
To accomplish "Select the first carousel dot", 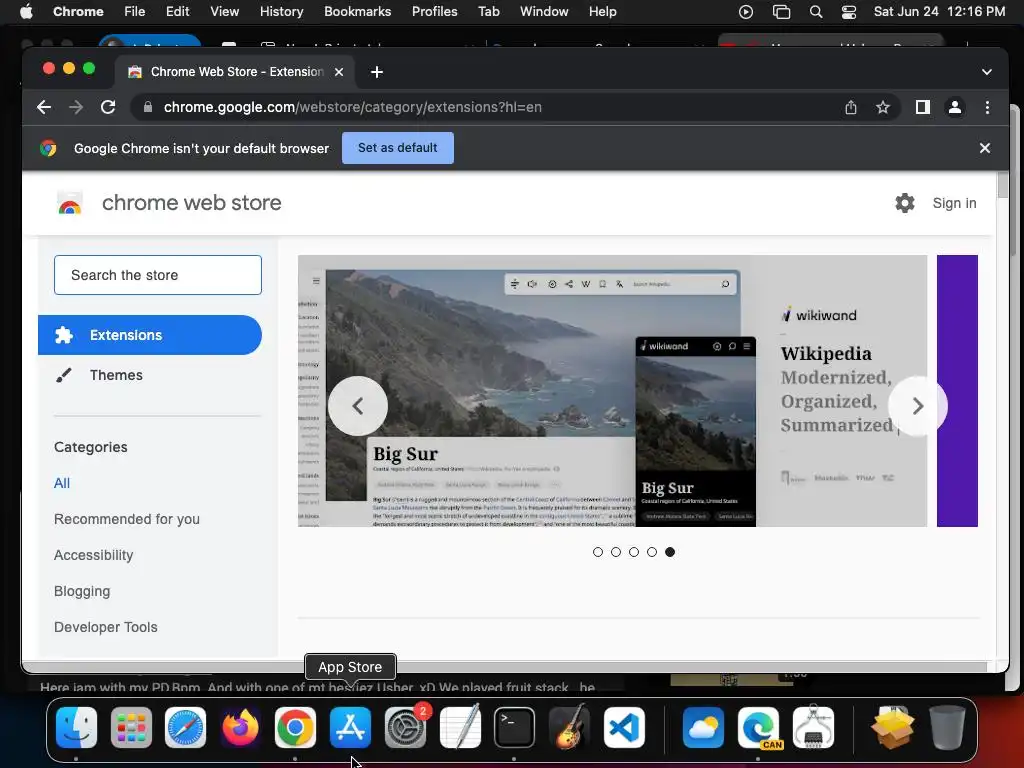I will 598,552.
